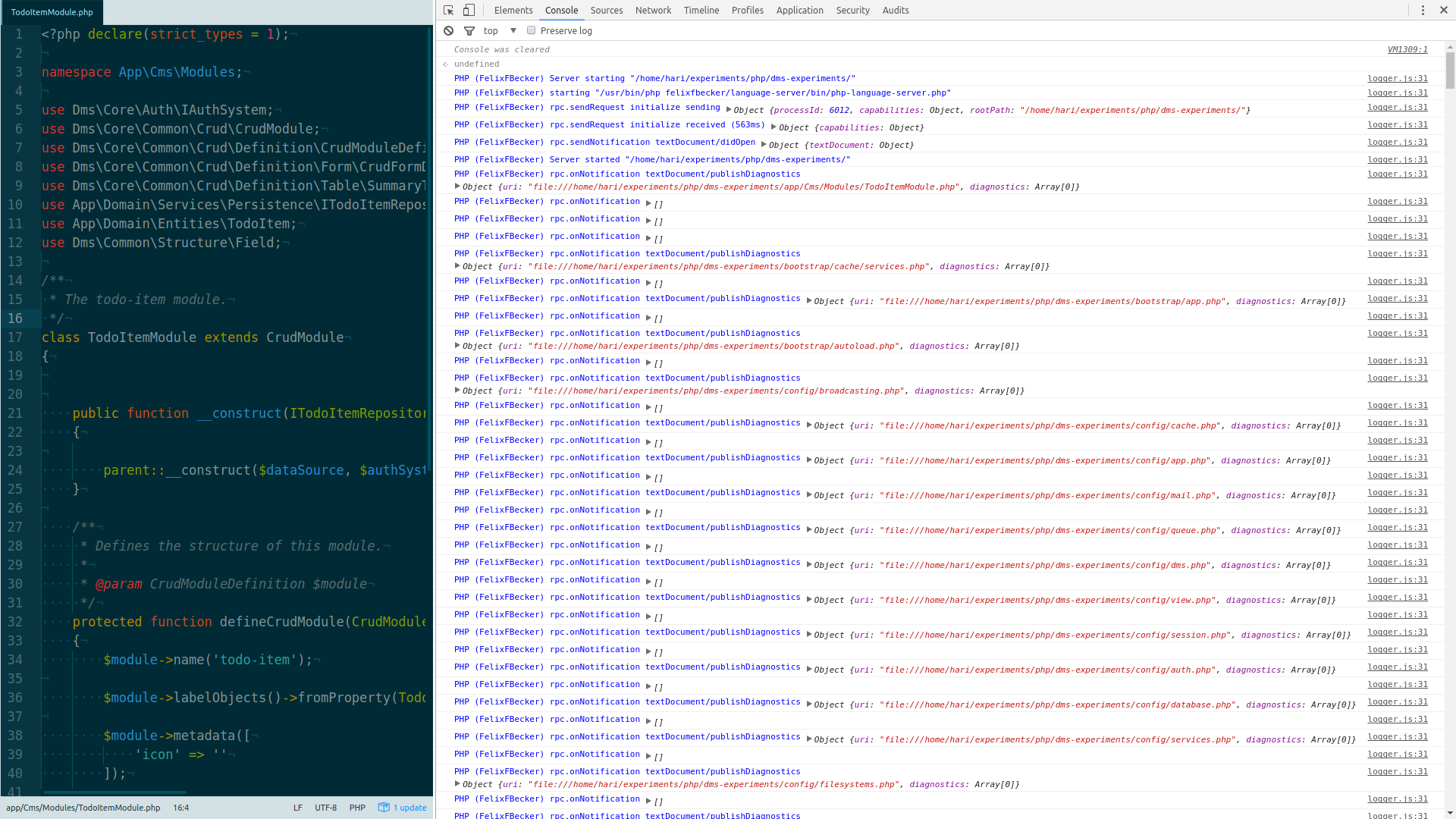Click the UTF-8 encoding indicator

[325, 807]
